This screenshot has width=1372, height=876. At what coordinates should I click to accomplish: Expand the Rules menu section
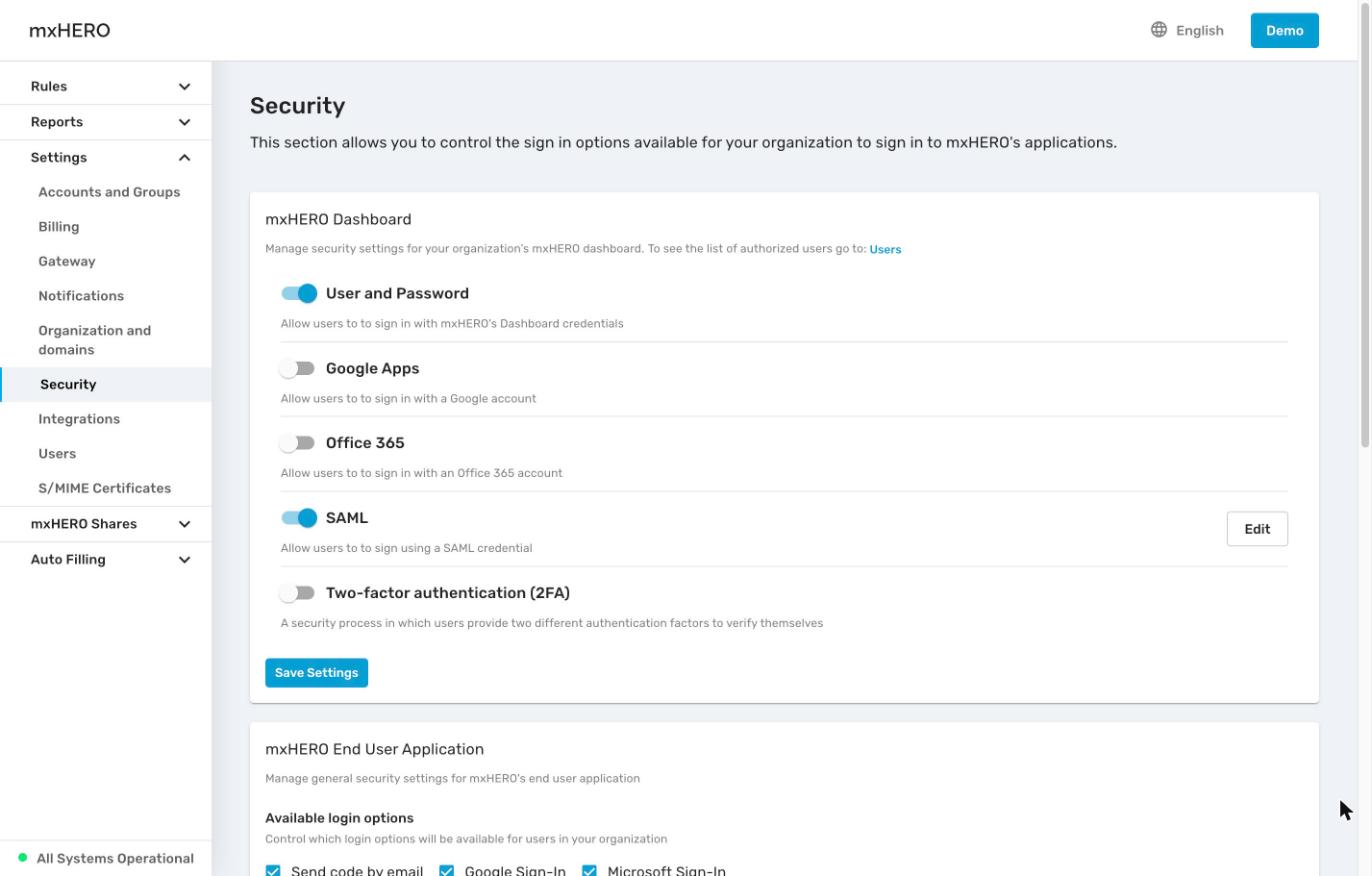(x=106, y=86)
